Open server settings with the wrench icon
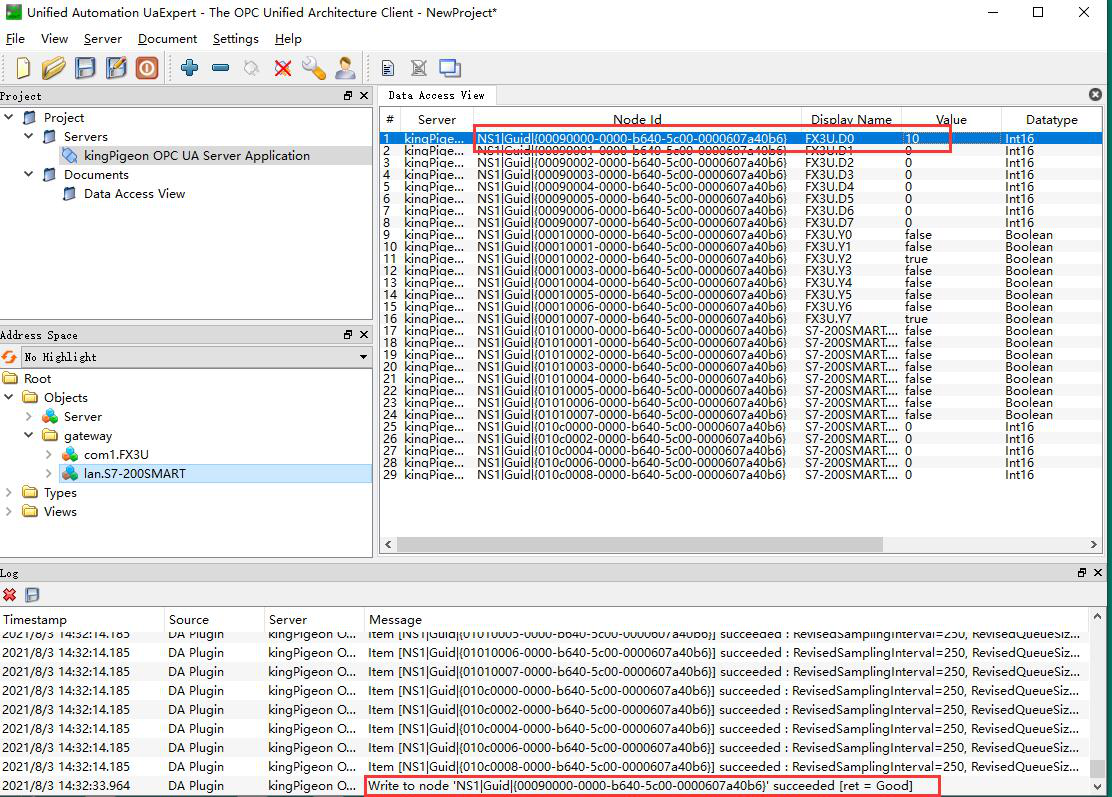This screenshot has width=1112, height=797. pyautogui.click(x=314, y=68)
